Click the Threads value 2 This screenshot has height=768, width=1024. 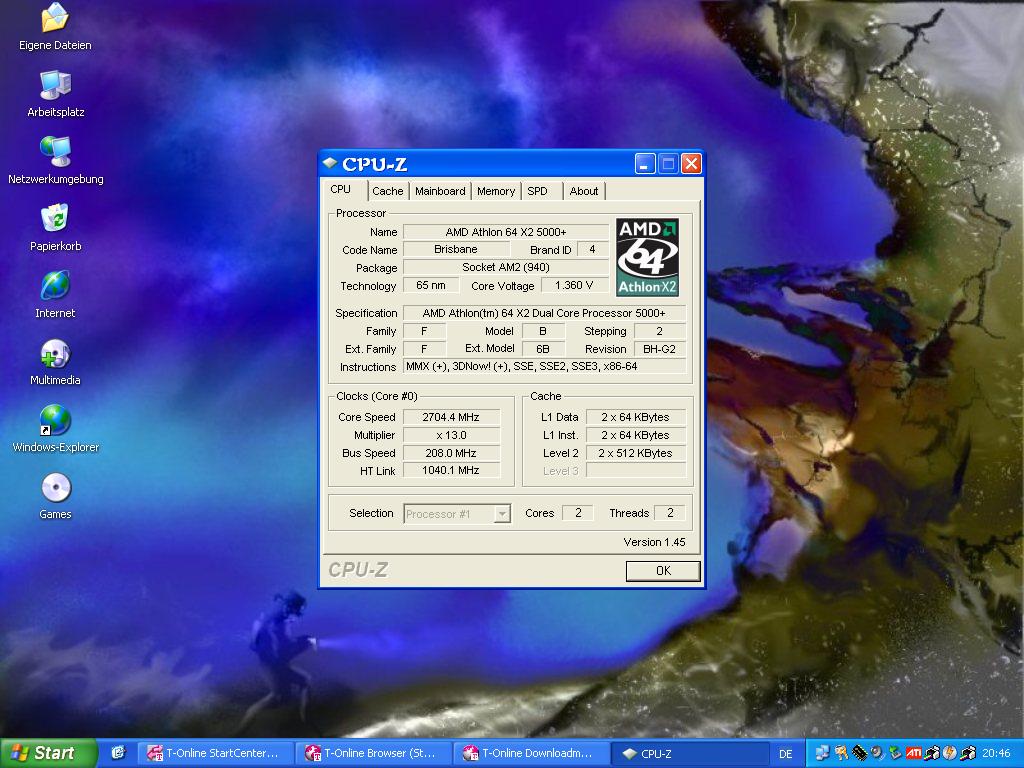(669, 513)
